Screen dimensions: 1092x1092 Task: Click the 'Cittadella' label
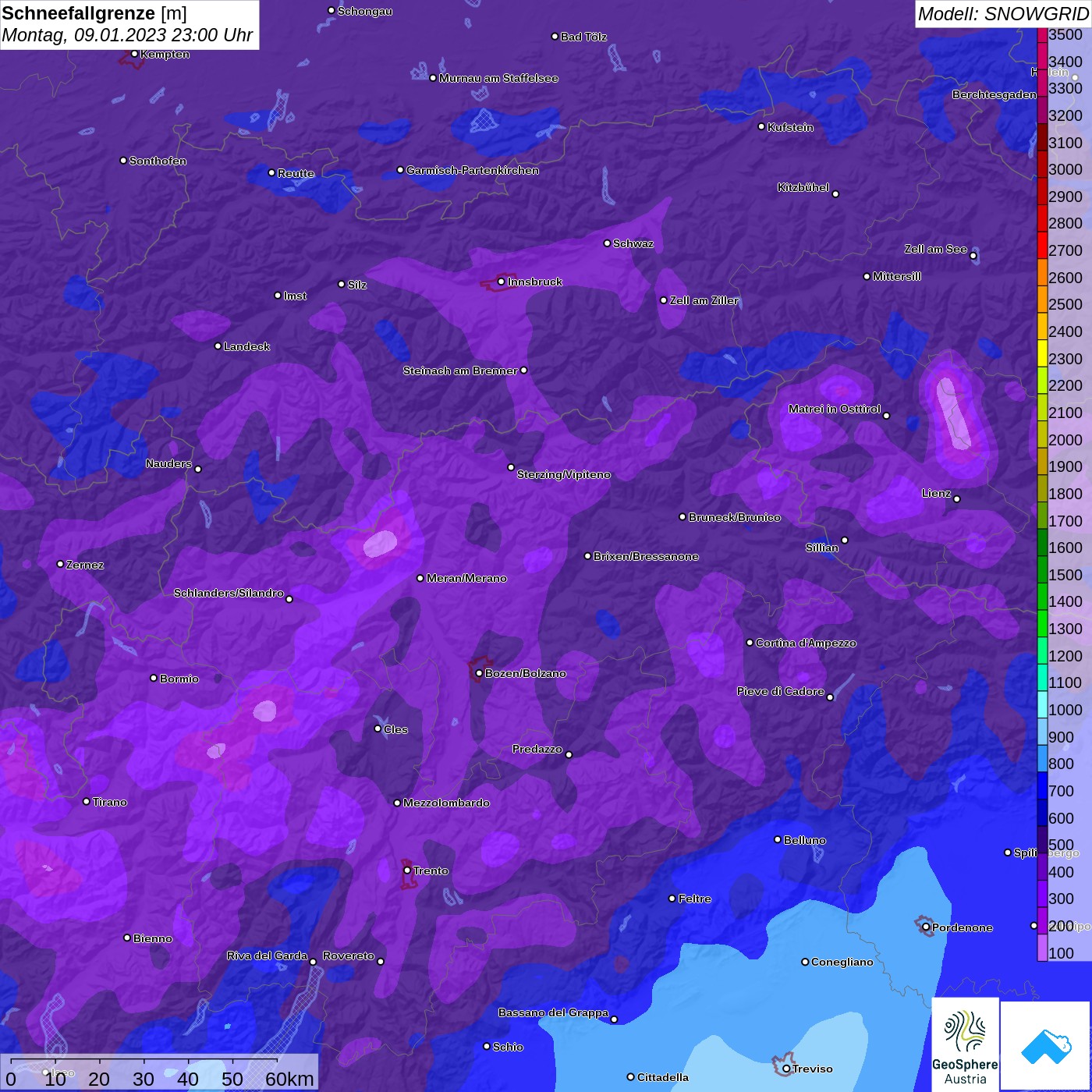pyautogui.click(x=663, y=1077)
